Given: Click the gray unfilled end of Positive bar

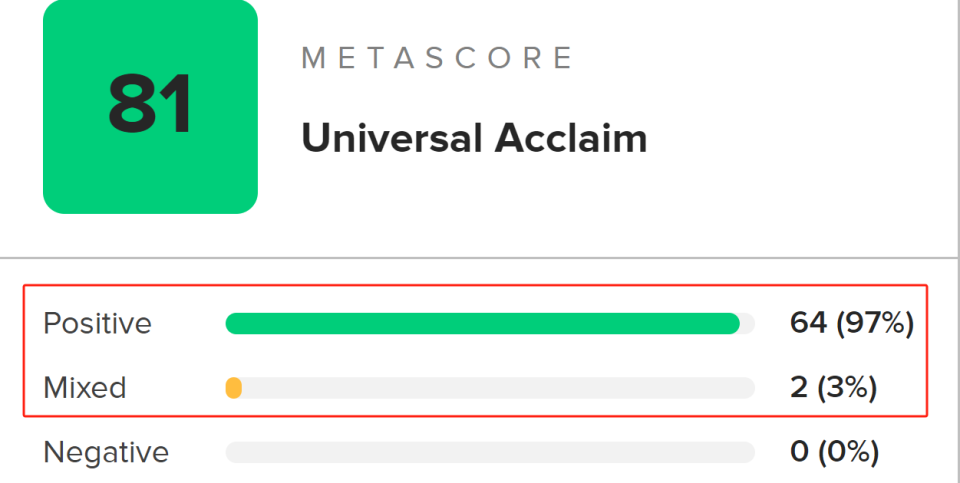Looking at the screenshot, I should [748, 323].
